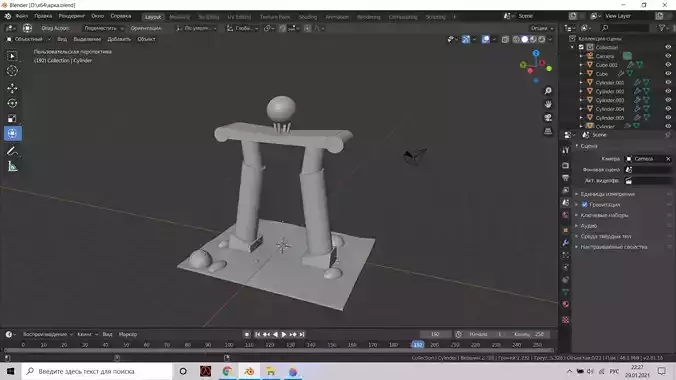Open the Маркер timeline menu
The width and height of the screenshot is (676, 380).
[x=128, y=334]
